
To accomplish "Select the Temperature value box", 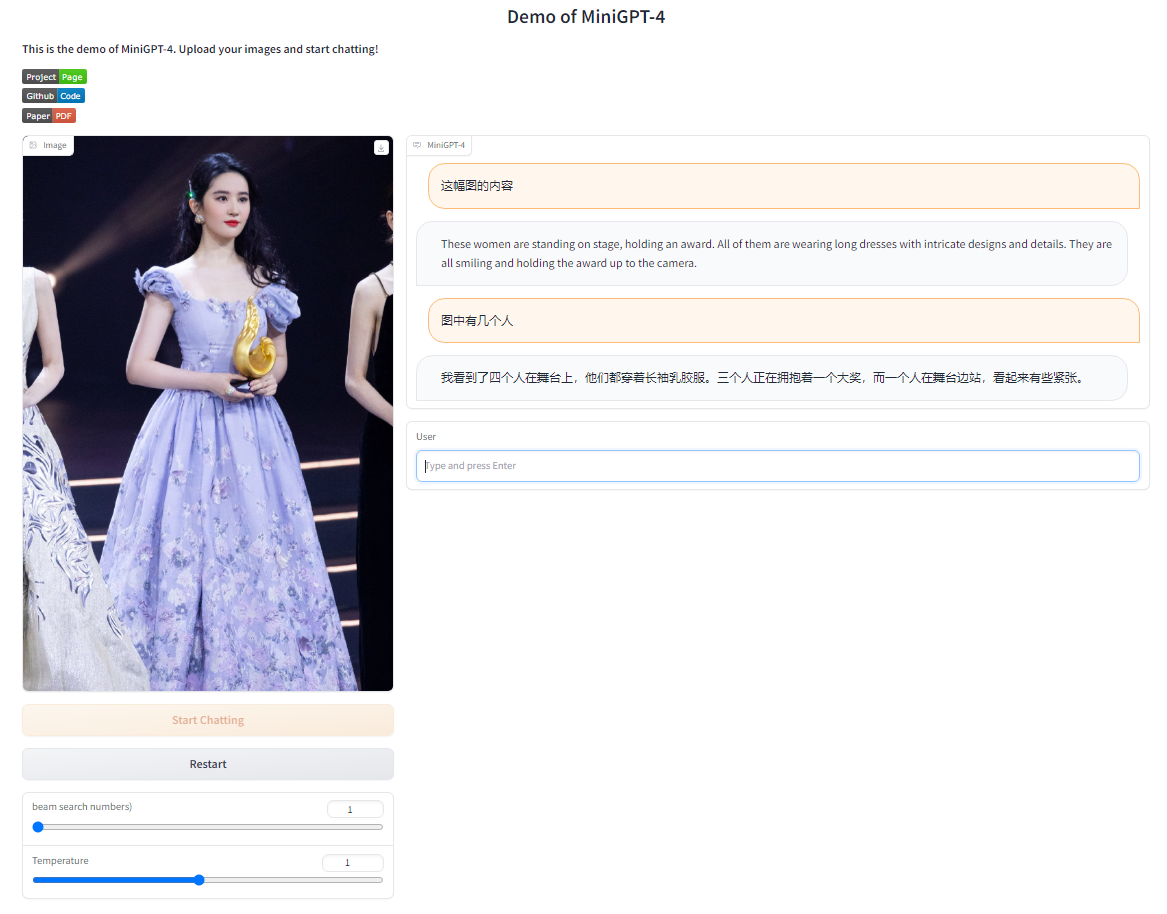I will (353, 862).
